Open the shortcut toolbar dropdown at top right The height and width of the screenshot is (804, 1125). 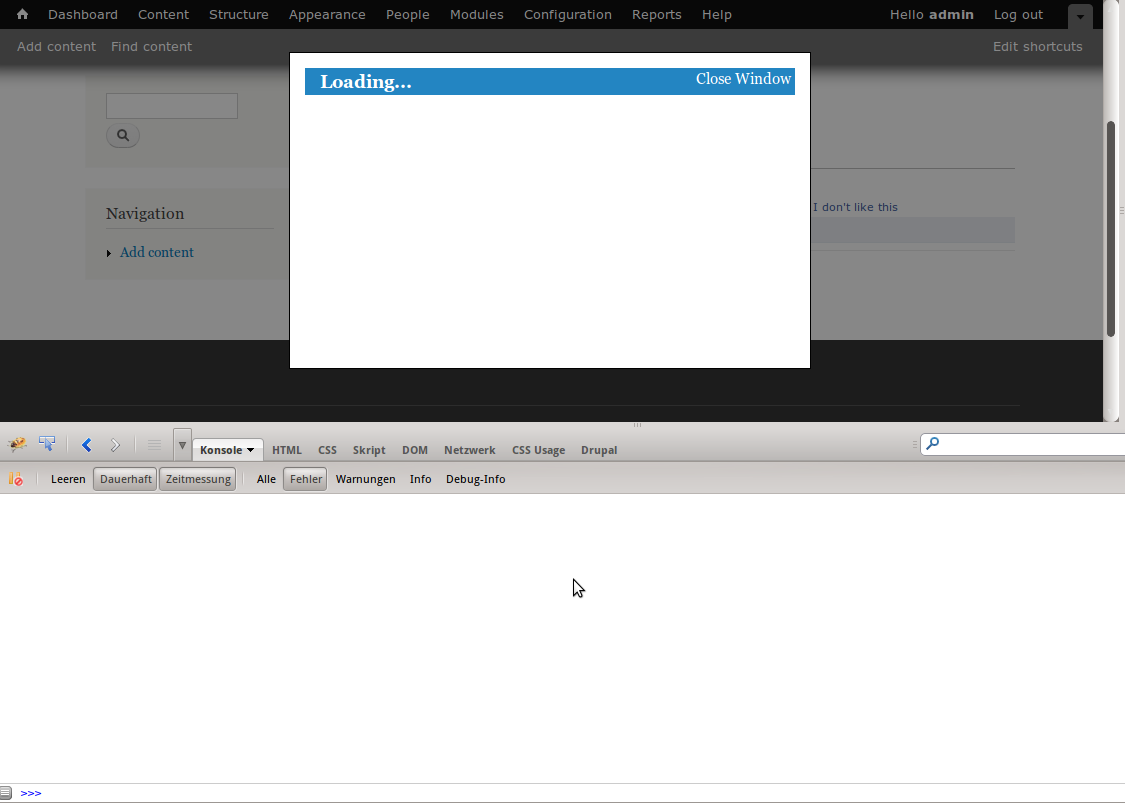click(x=1079, y=18)
